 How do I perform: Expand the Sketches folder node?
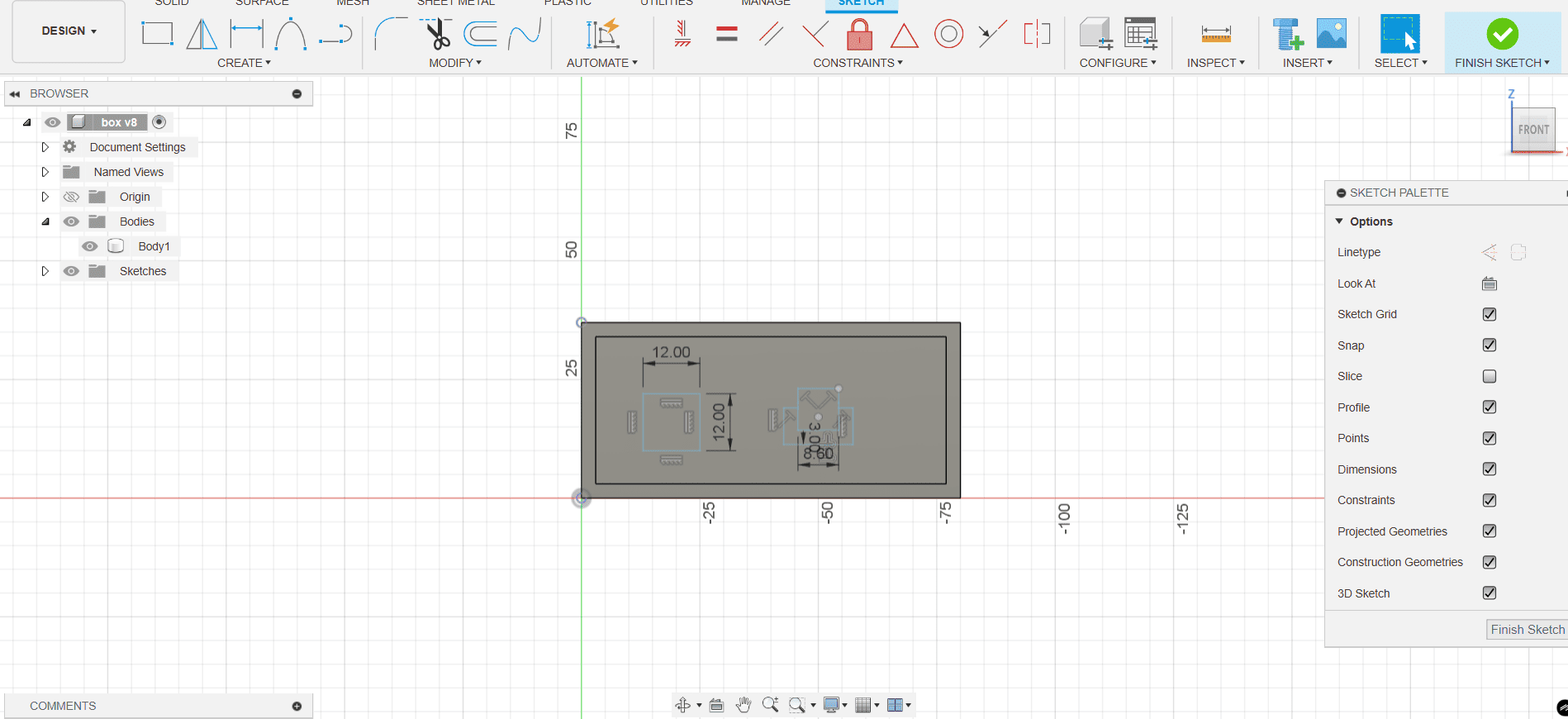45,271
